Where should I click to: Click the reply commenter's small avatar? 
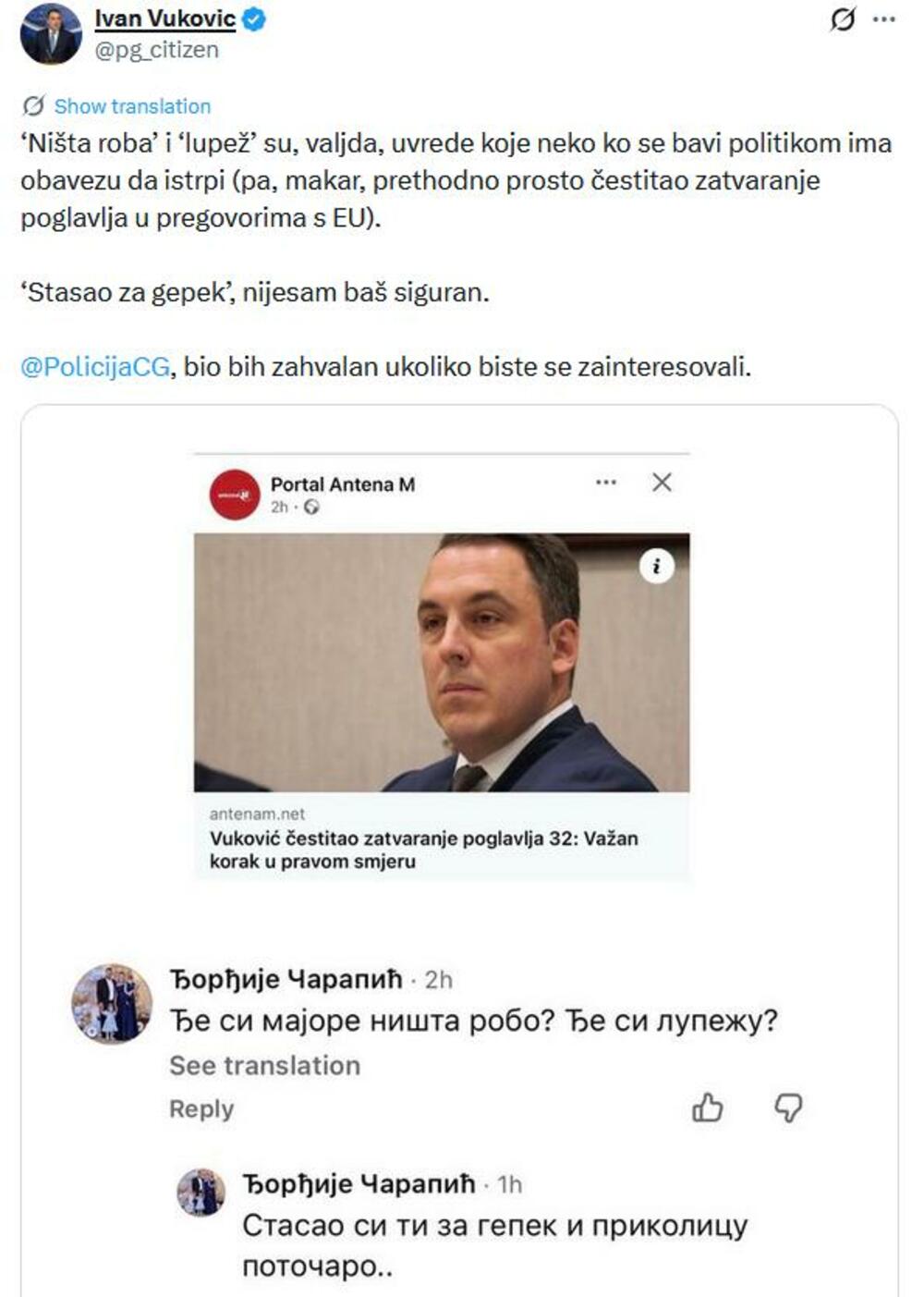(x=201, y=1192)
